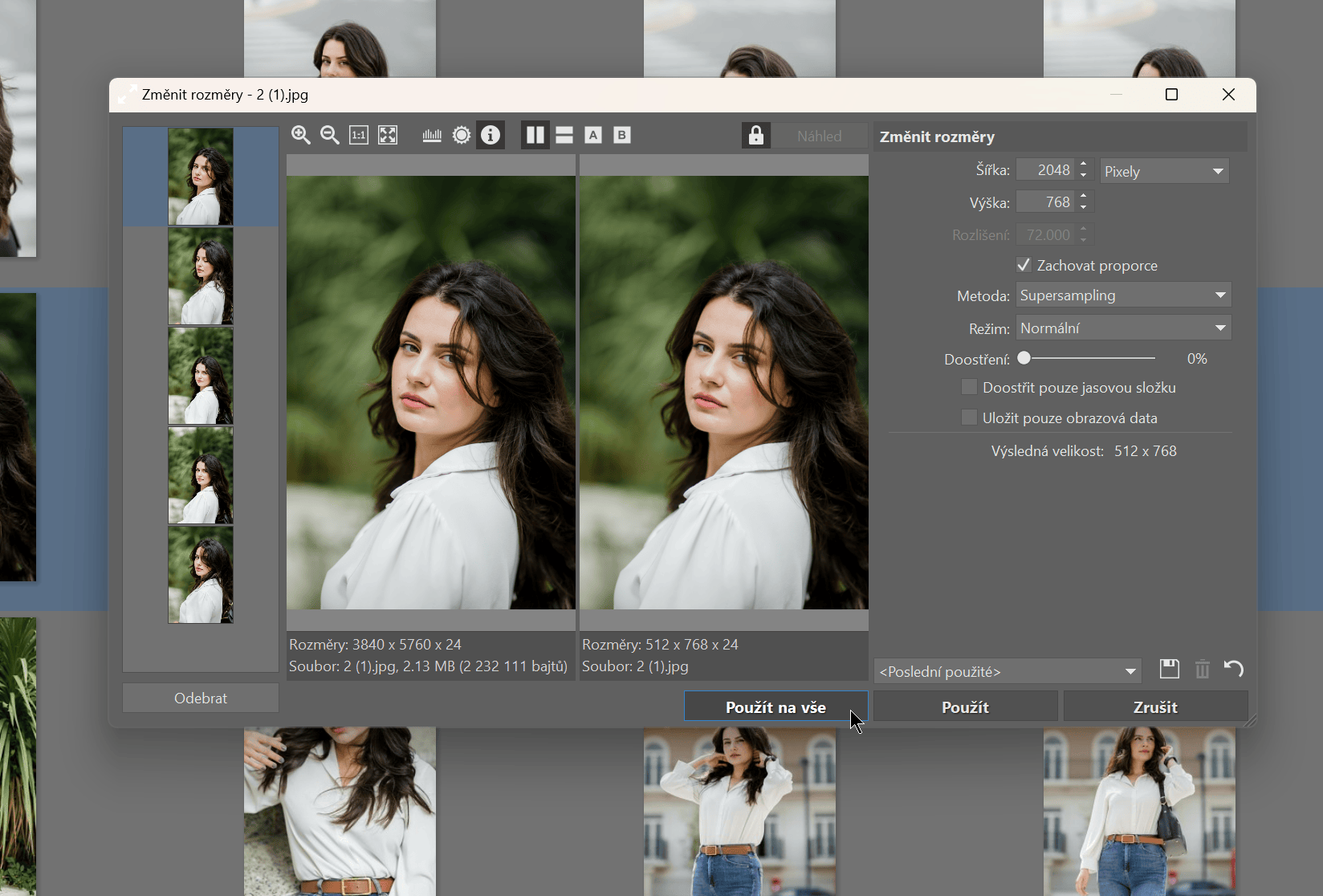Click the zoom out magnifier icon
1323x896 pixels.
click(x=330, y=135)
